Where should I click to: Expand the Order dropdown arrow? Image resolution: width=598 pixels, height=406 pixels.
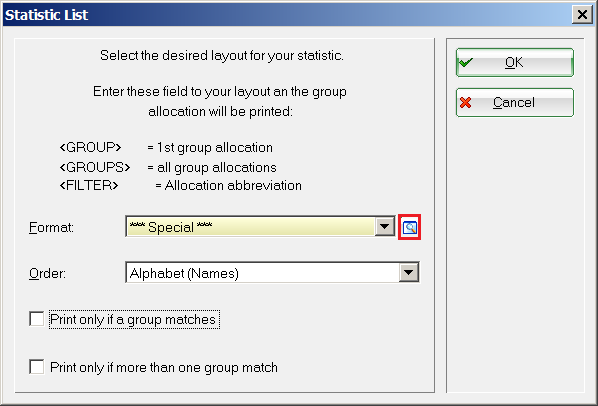click(x=409, y=272)
